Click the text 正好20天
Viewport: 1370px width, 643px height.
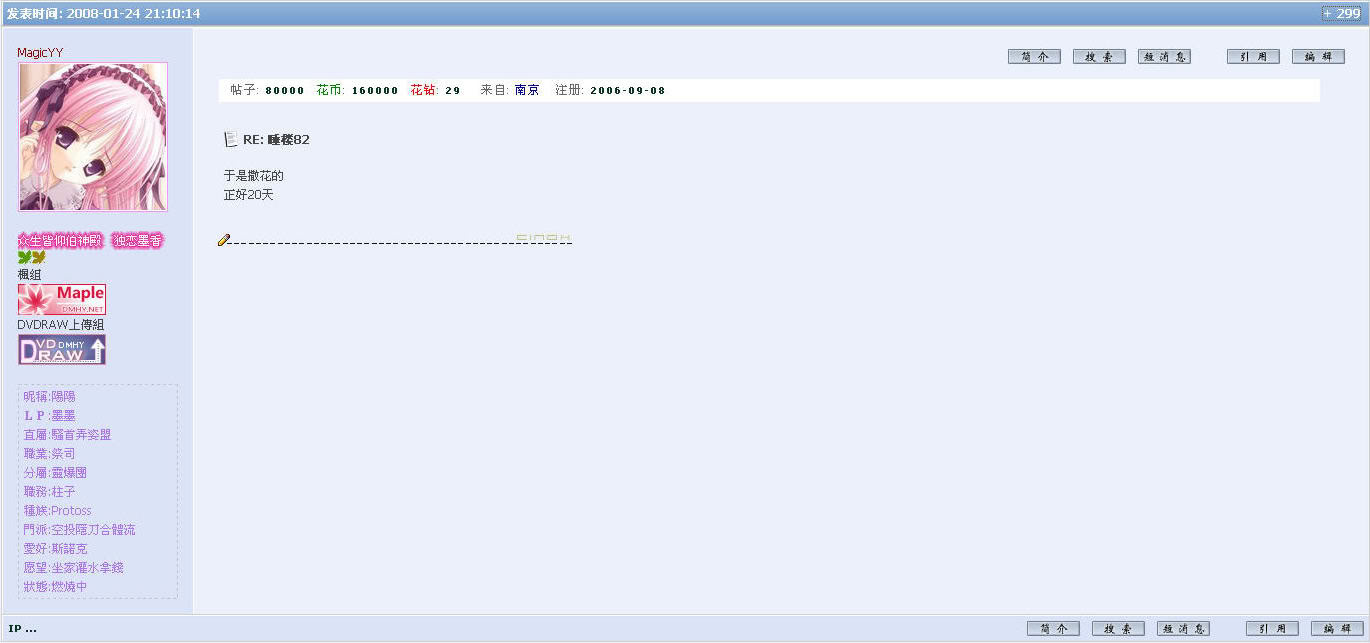pyautogui.click(x=248, y=195)
